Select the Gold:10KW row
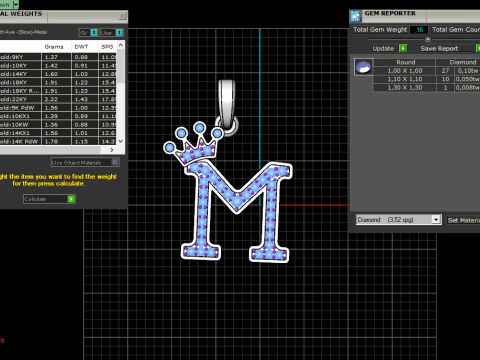The height and width of the screenshot is (360, 480). click(58, 125)
